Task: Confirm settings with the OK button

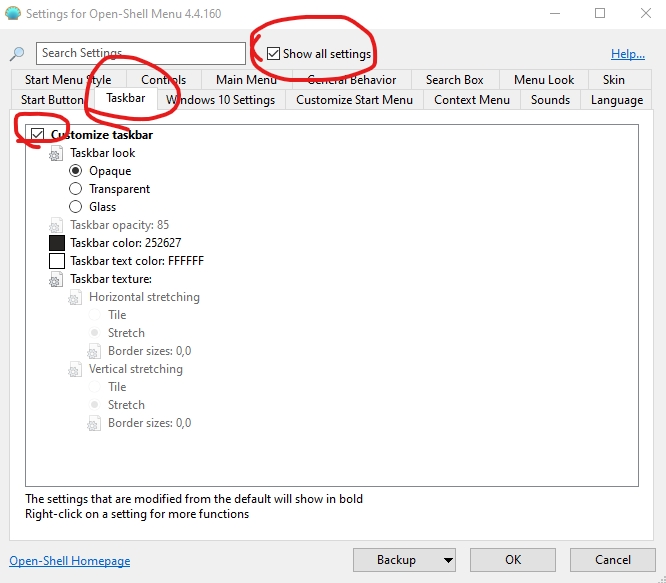Action: [513, 560]
